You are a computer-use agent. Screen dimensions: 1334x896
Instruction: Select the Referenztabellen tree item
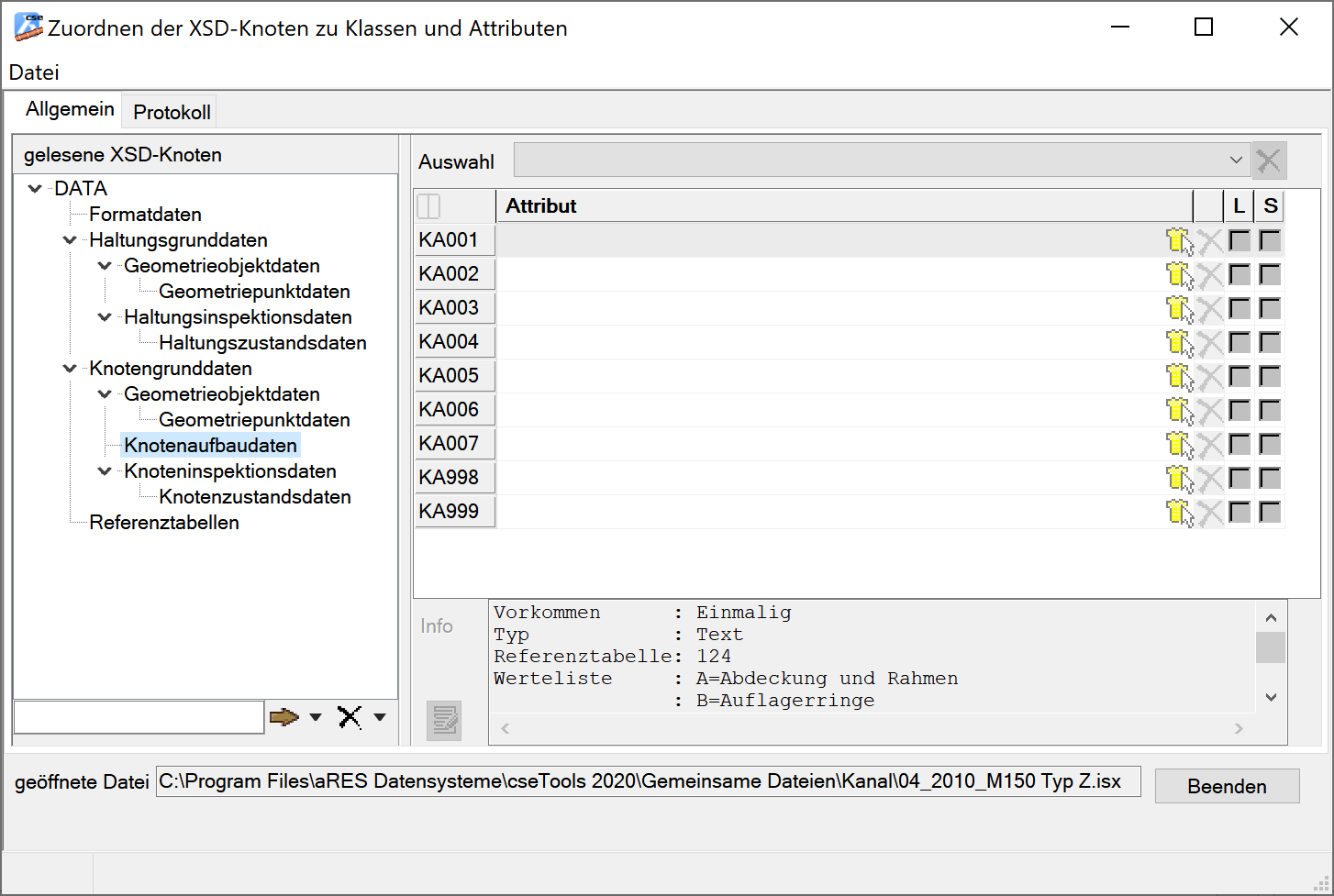164,523
